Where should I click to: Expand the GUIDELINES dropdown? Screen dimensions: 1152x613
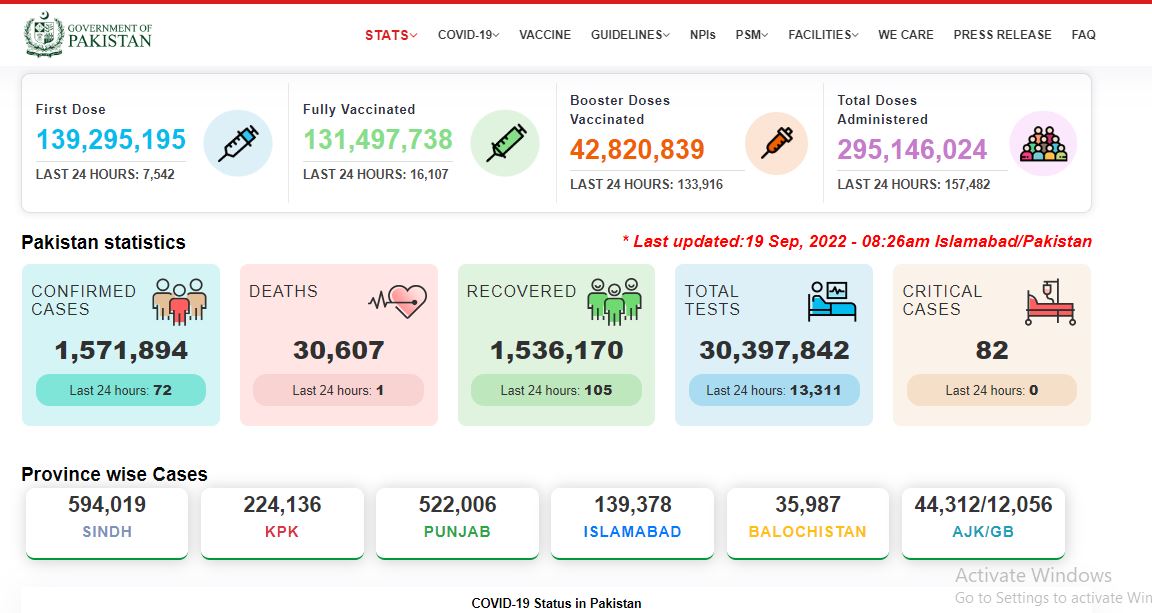tap(630, 35)
